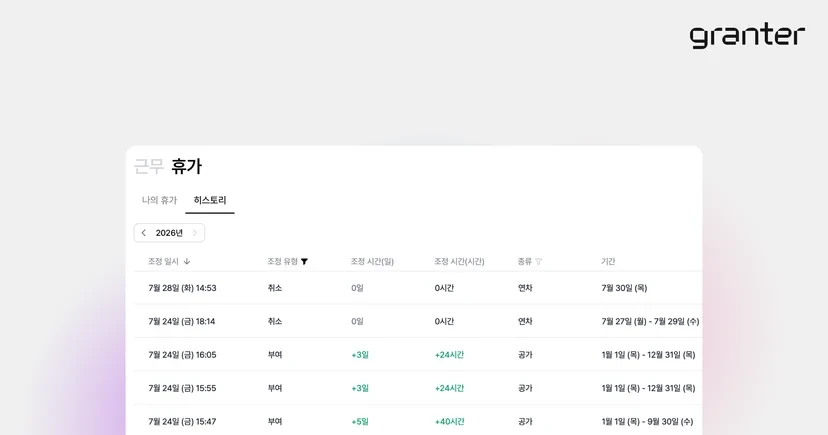
Task: Click period 1월 1일 (목) - 9월 30일 (수)
Action: [x=647, y=421]
